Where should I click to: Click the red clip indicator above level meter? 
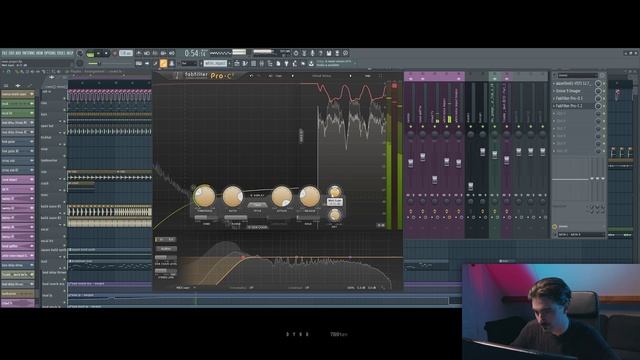click(x=394, y=85)
